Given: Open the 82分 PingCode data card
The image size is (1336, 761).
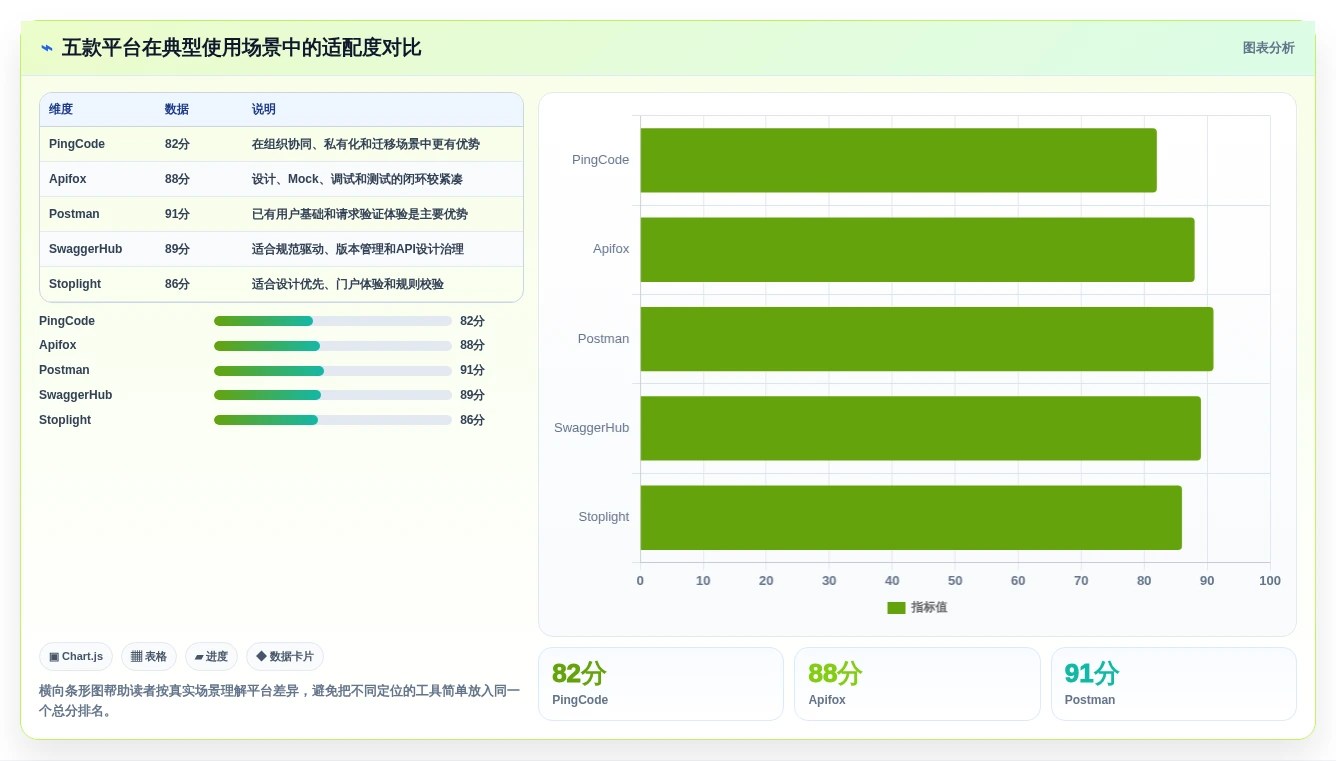Looking at the screenshot, I should click(661, 684).
